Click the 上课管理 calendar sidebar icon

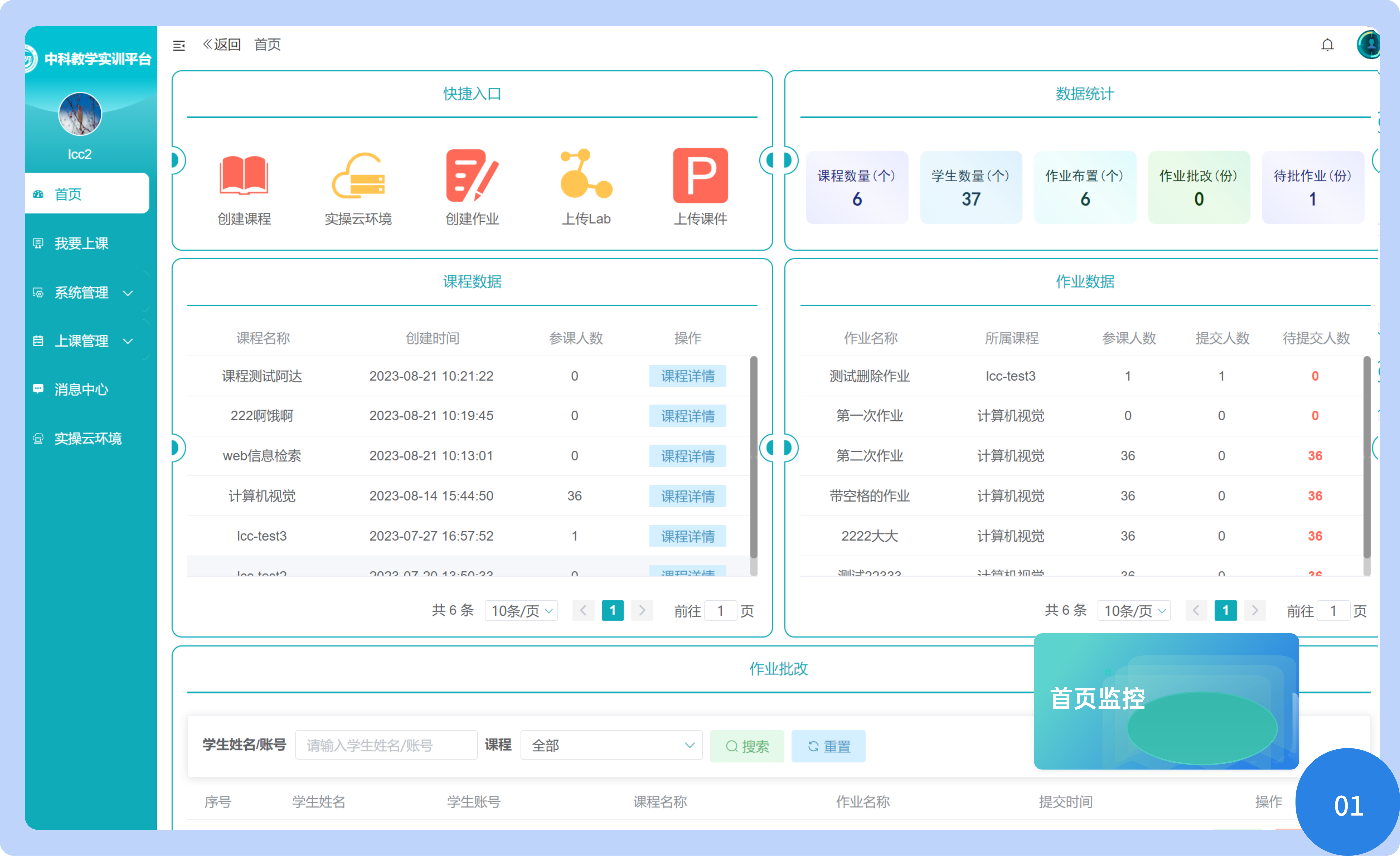(x=38, y=341)
